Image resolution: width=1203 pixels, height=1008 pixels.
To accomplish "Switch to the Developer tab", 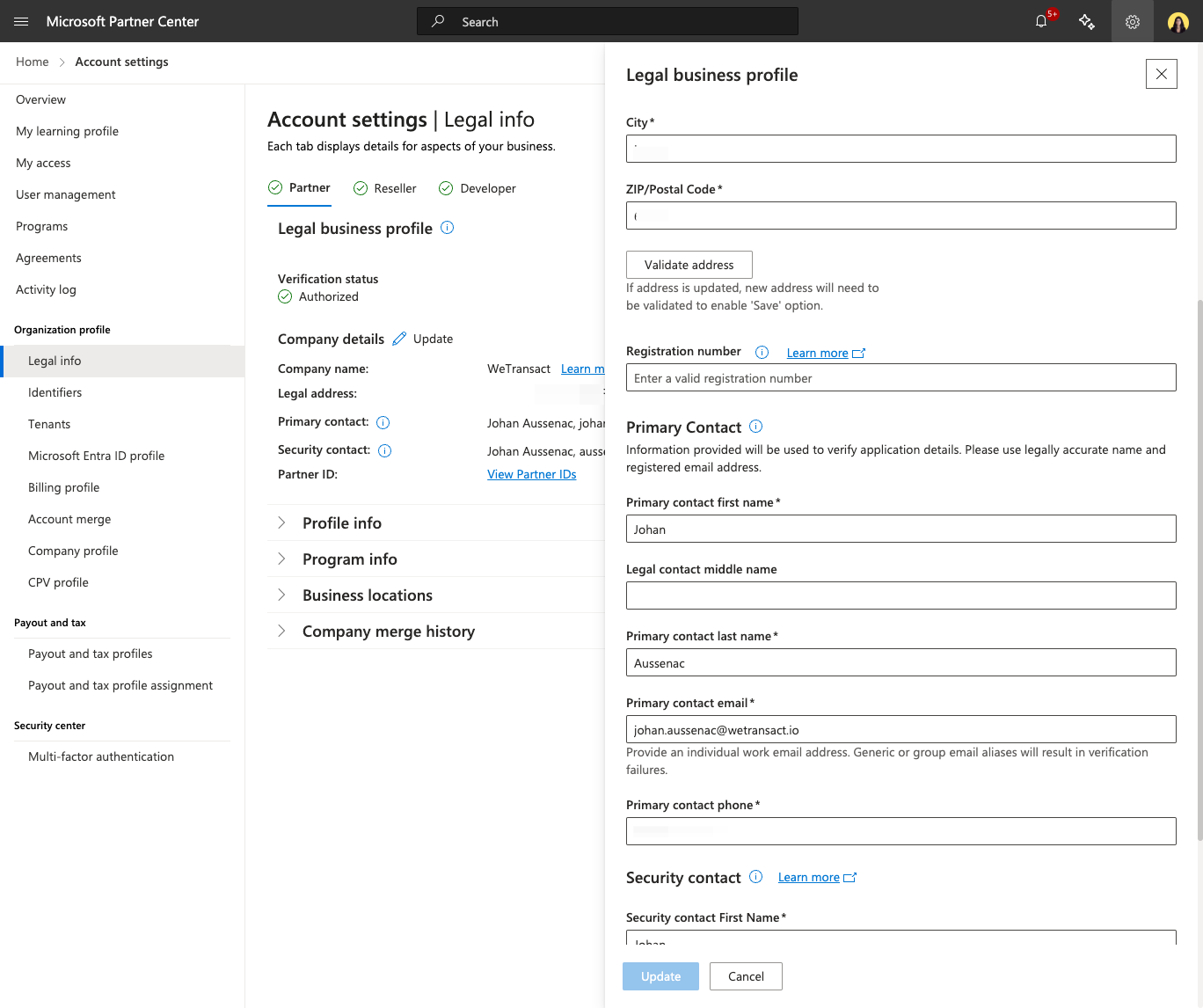I will click(478, 188).
